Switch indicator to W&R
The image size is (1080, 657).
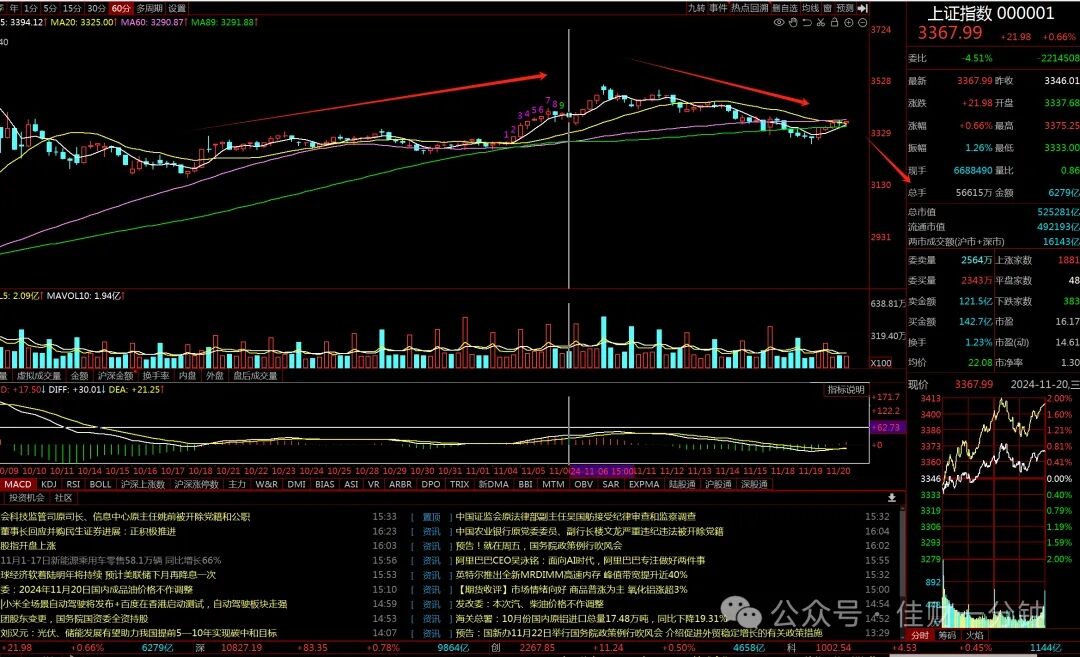pos(267,484)
